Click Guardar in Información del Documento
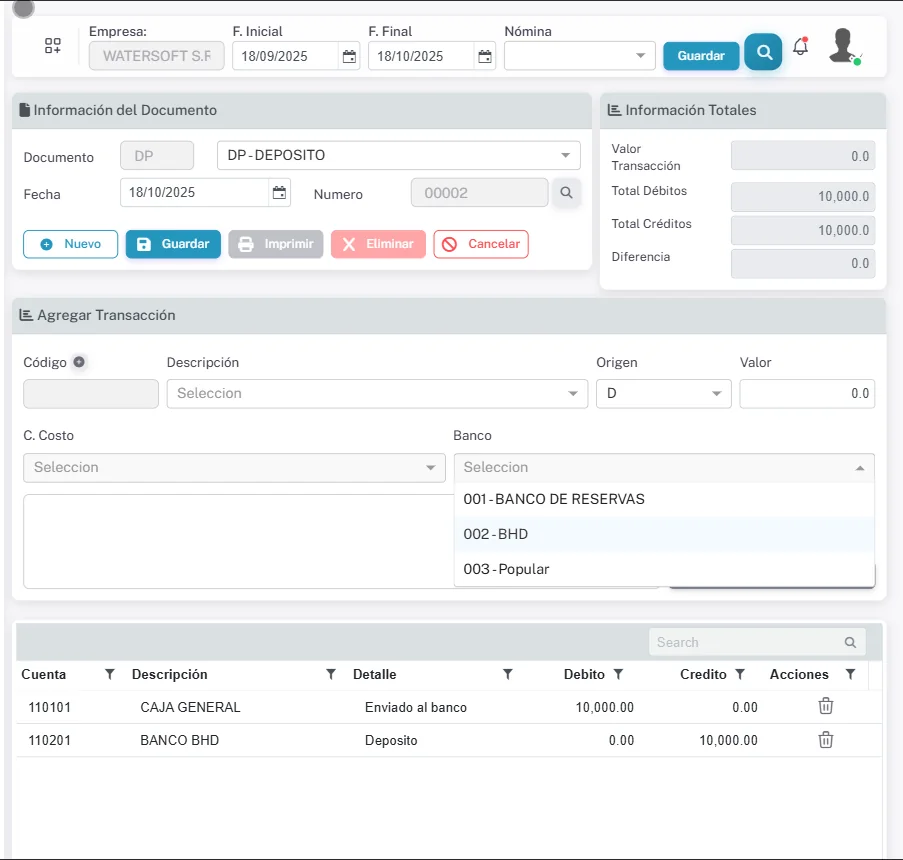Image resolution: width=903 pixels, height=860 pixels. coord(173,244)
